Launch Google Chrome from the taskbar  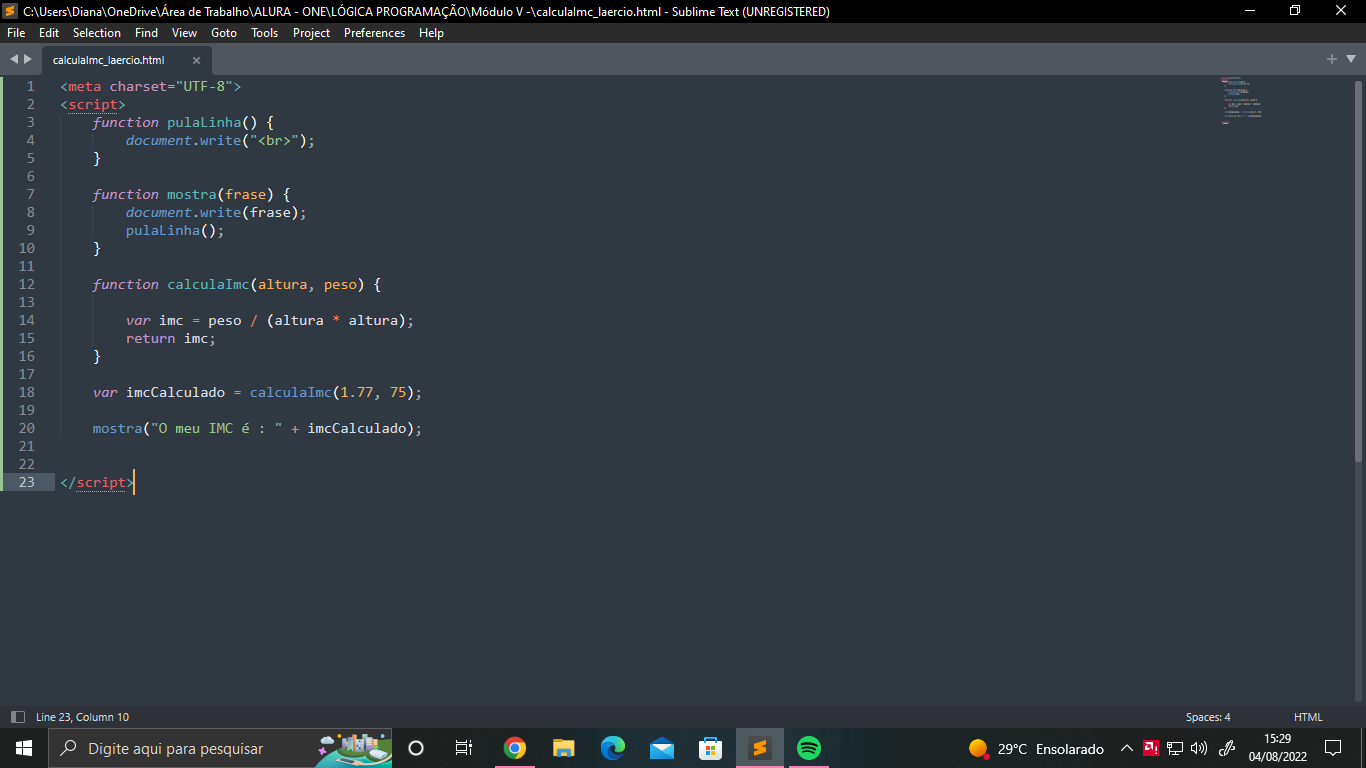515,748
